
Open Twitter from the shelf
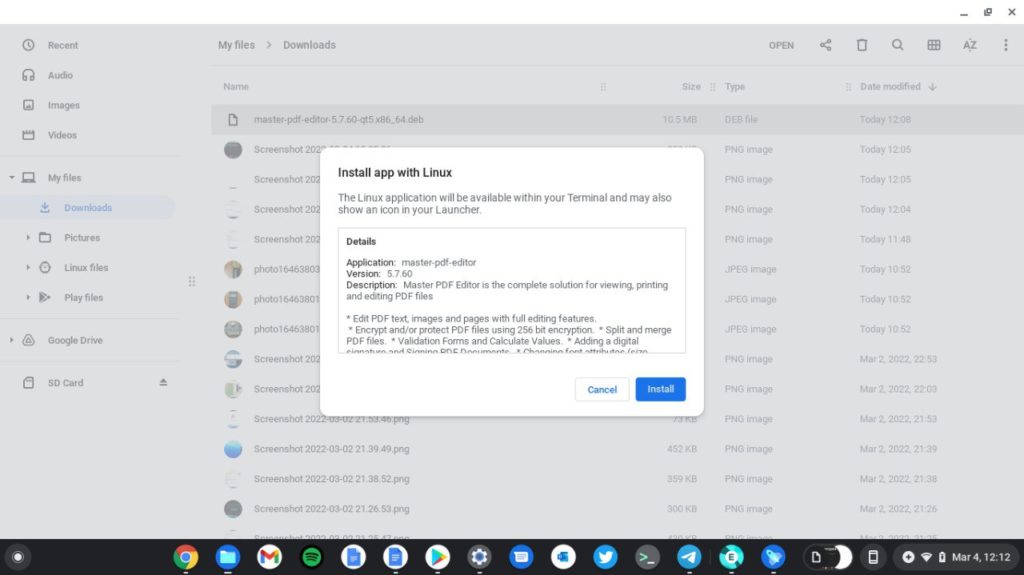(x=605, y=557)
